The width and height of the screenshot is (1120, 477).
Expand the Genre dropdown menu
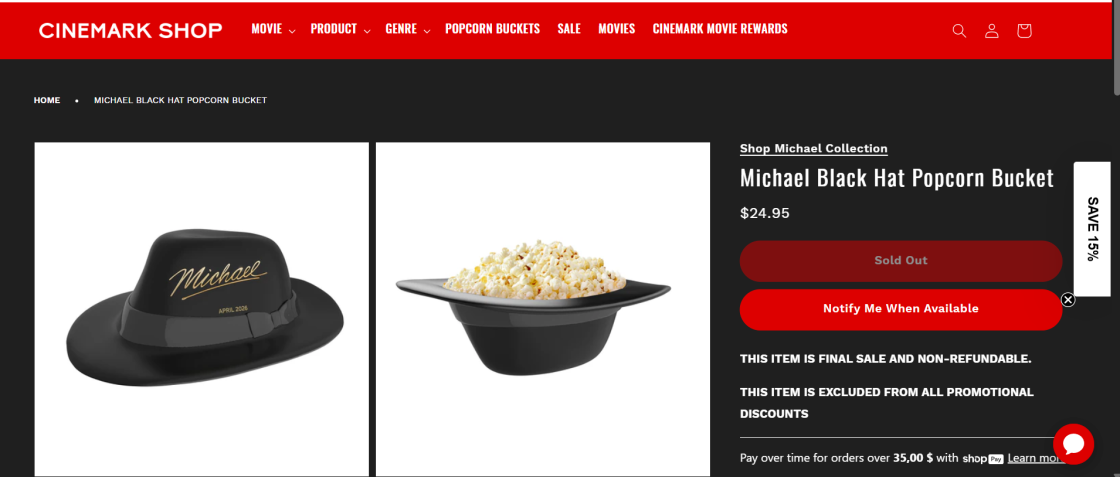click(408, 29)
